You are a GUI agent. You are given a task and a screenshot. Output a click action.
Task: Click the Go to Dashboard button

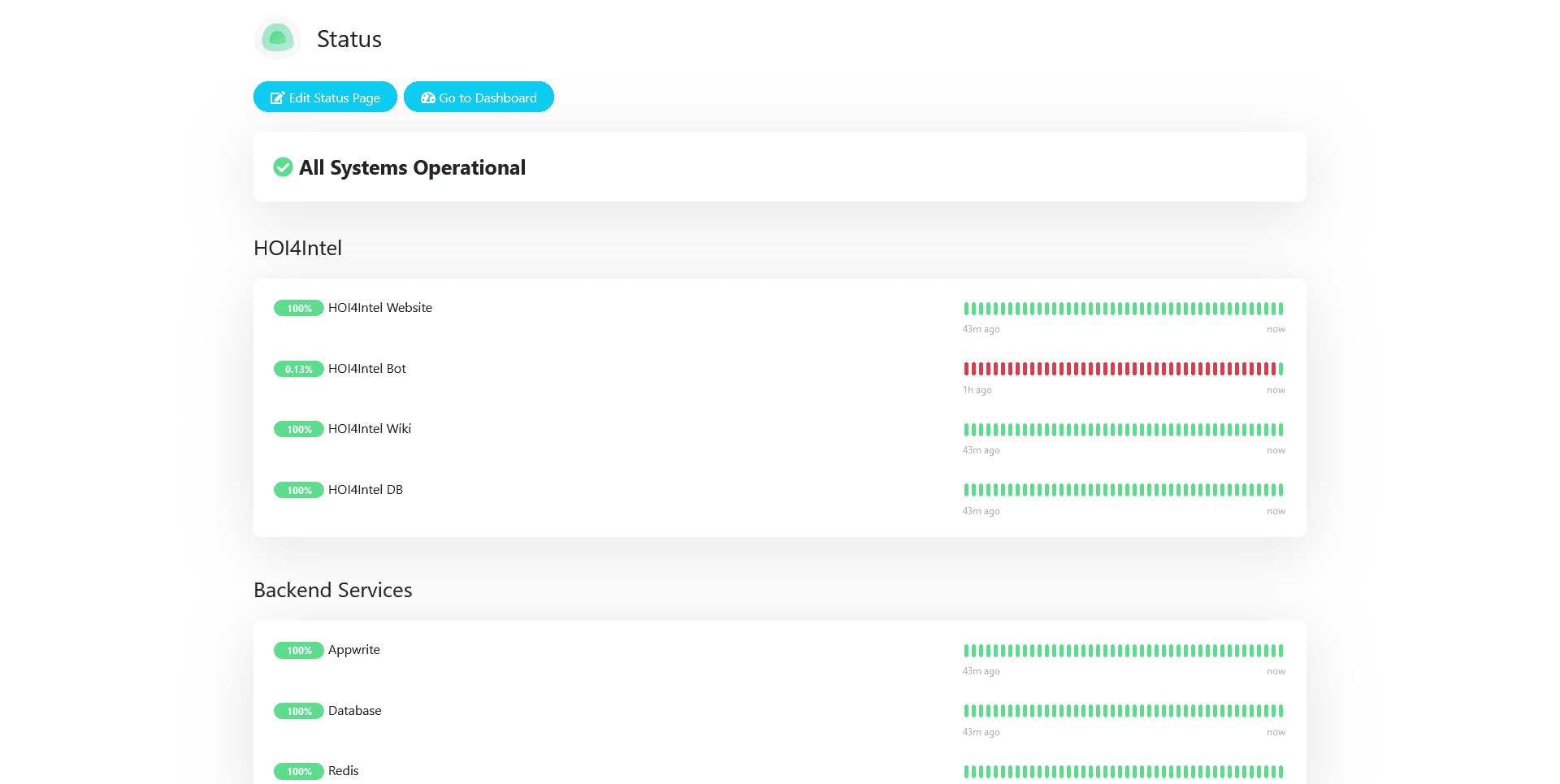(479, 97)
